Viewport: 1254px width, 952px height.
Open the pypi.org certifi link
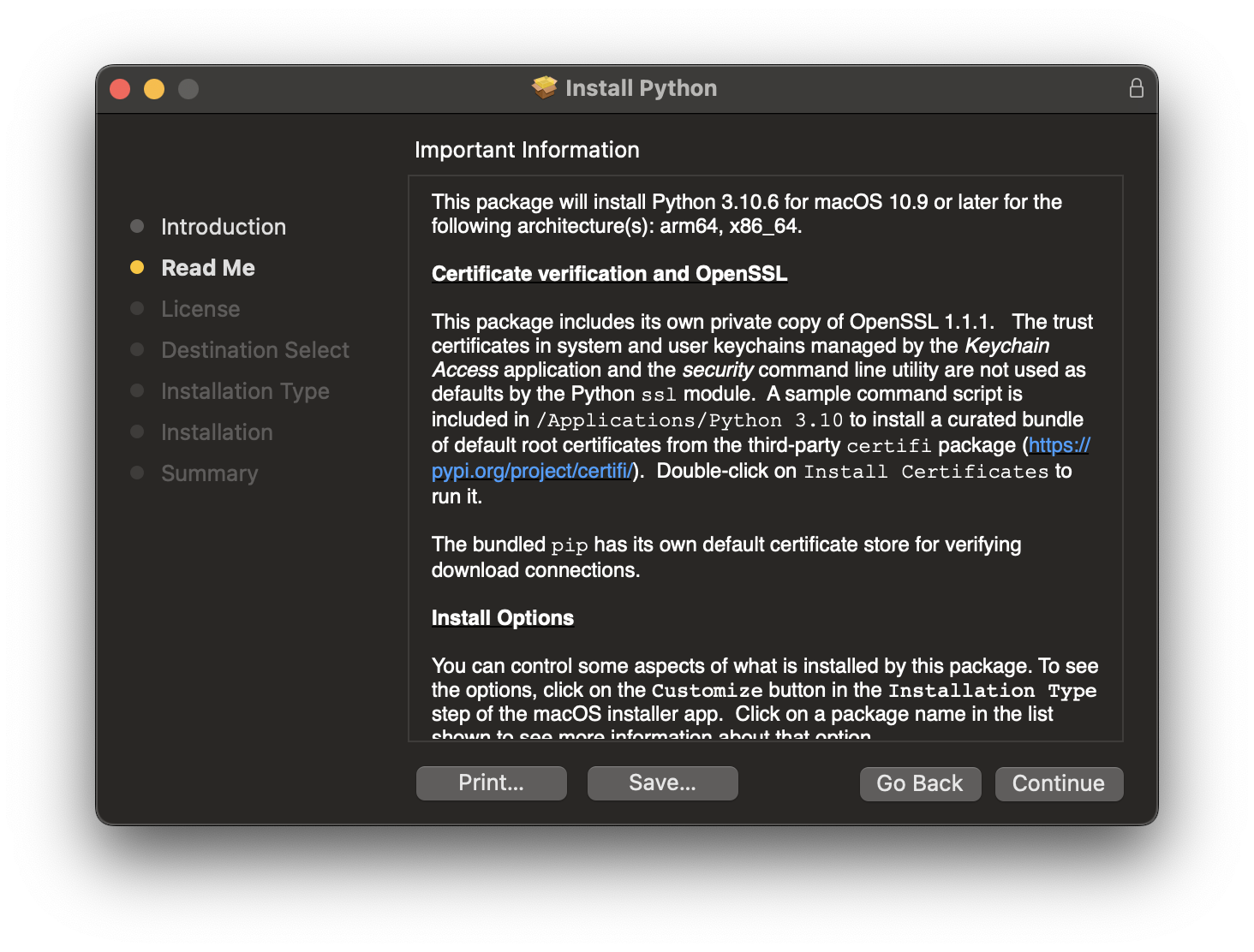click(532, 471)
